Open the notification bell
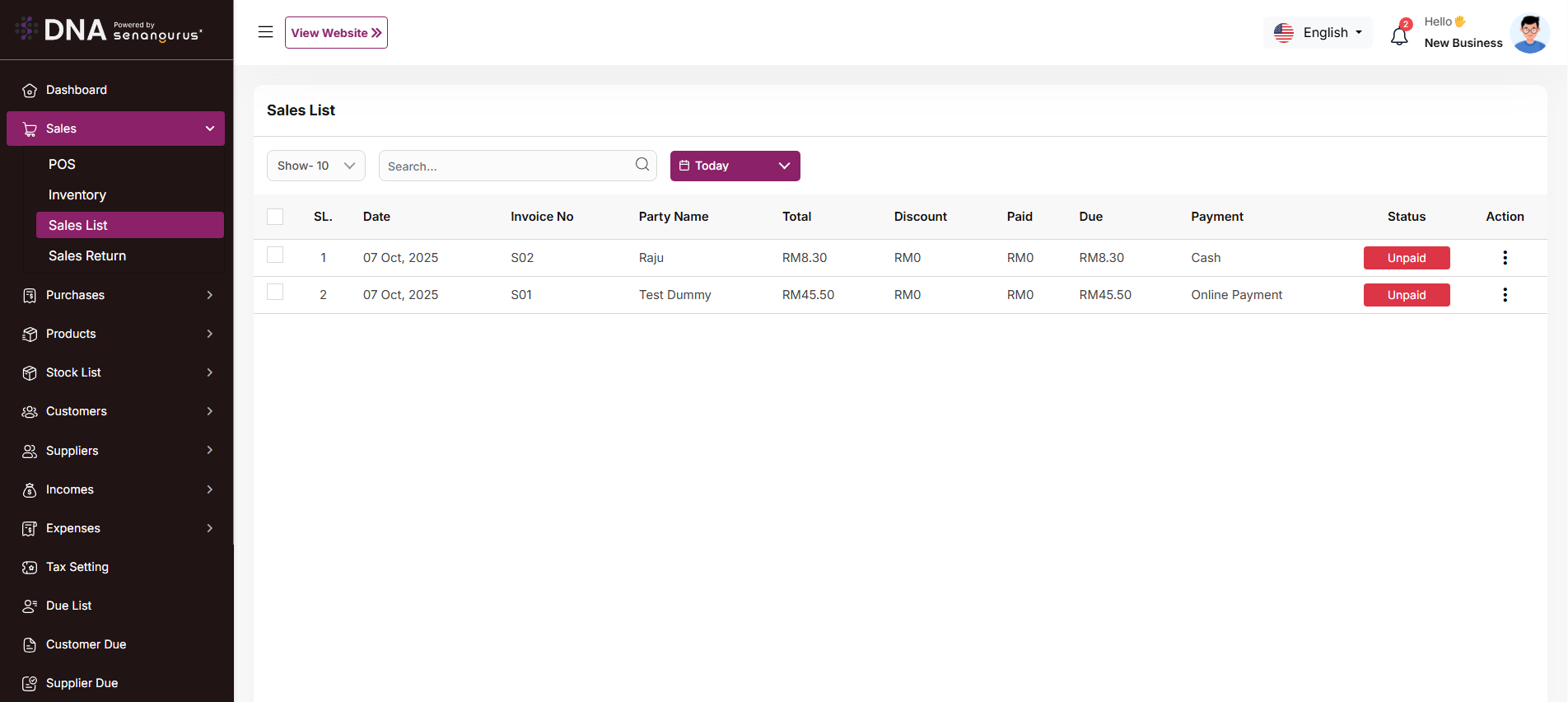The width and height of the screenshot is (1568, 702). 1399,35
